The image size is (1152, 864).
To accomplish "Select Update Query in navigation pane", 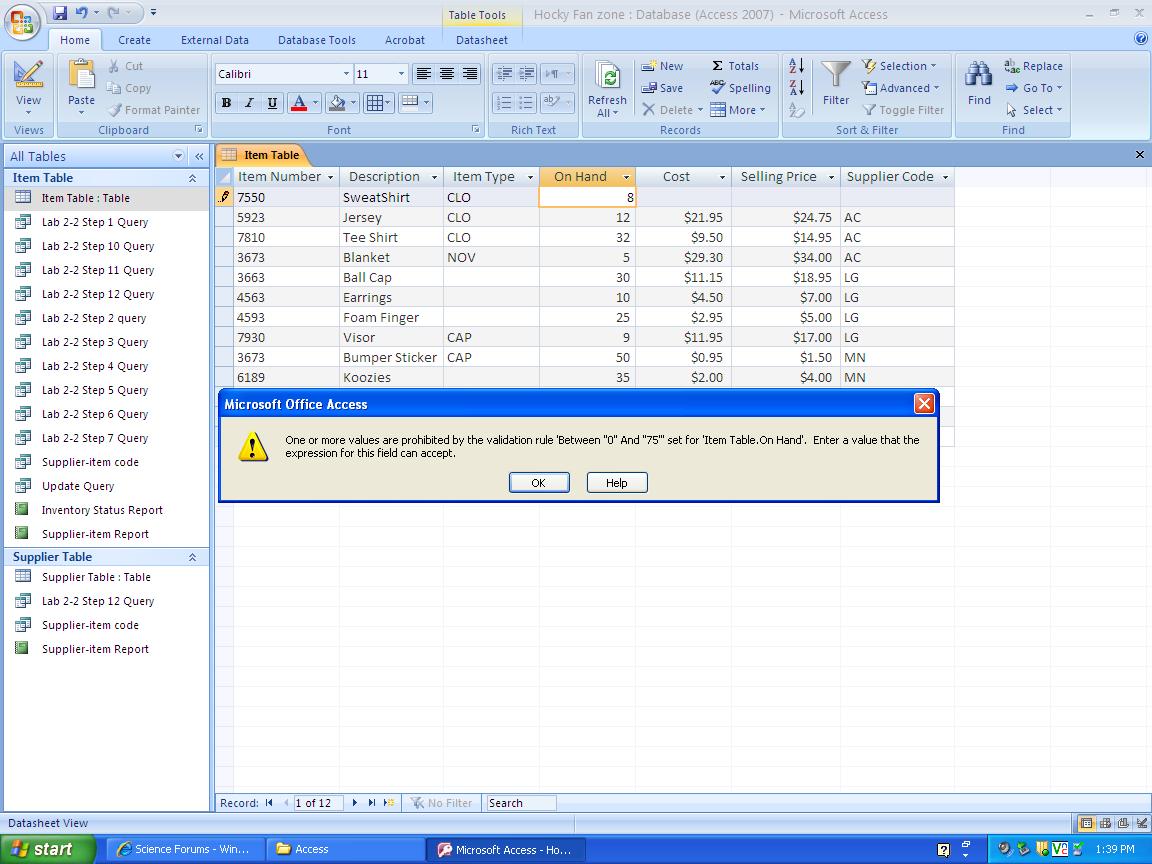I will pyautogui.click(x=77, y=486).
